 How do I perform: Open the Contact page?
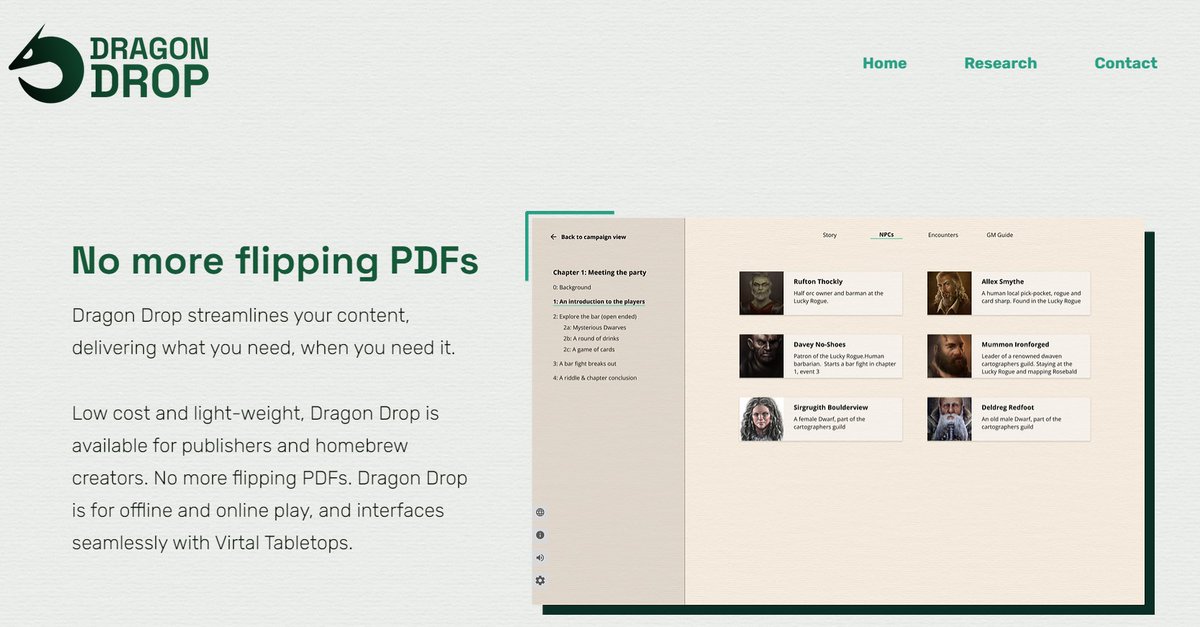click(x=1126, y=63)
